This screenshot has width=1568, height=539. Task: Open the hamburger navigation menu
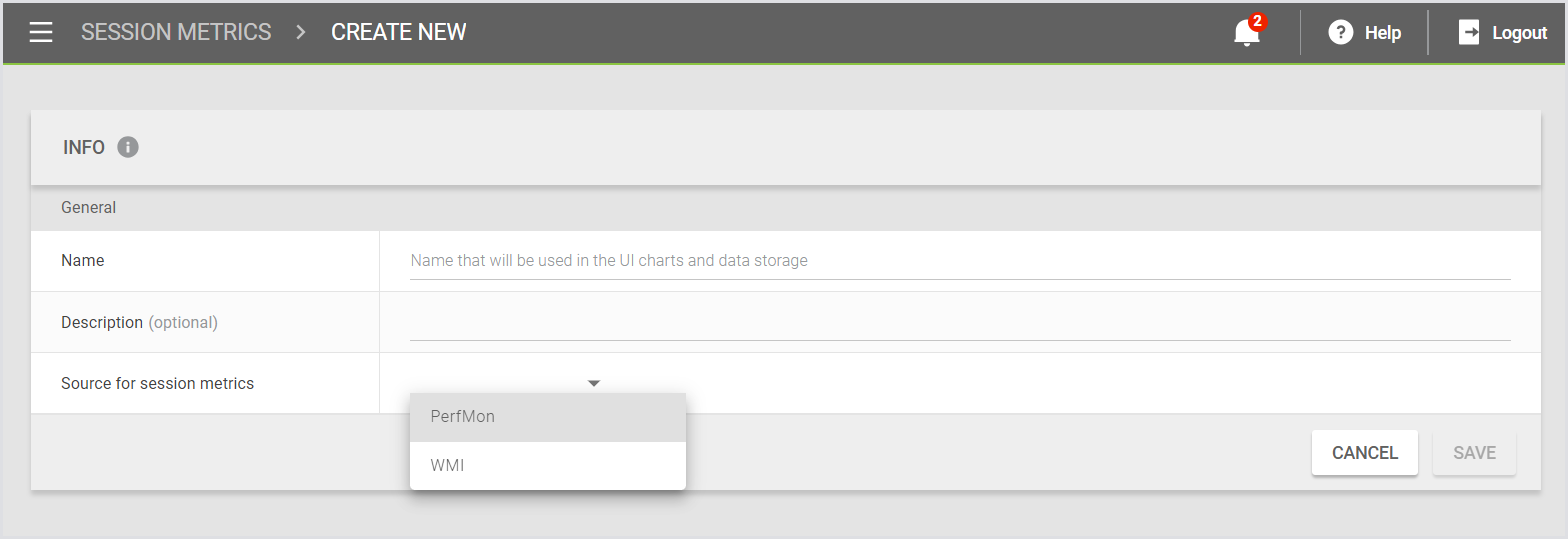pos(41,32)
